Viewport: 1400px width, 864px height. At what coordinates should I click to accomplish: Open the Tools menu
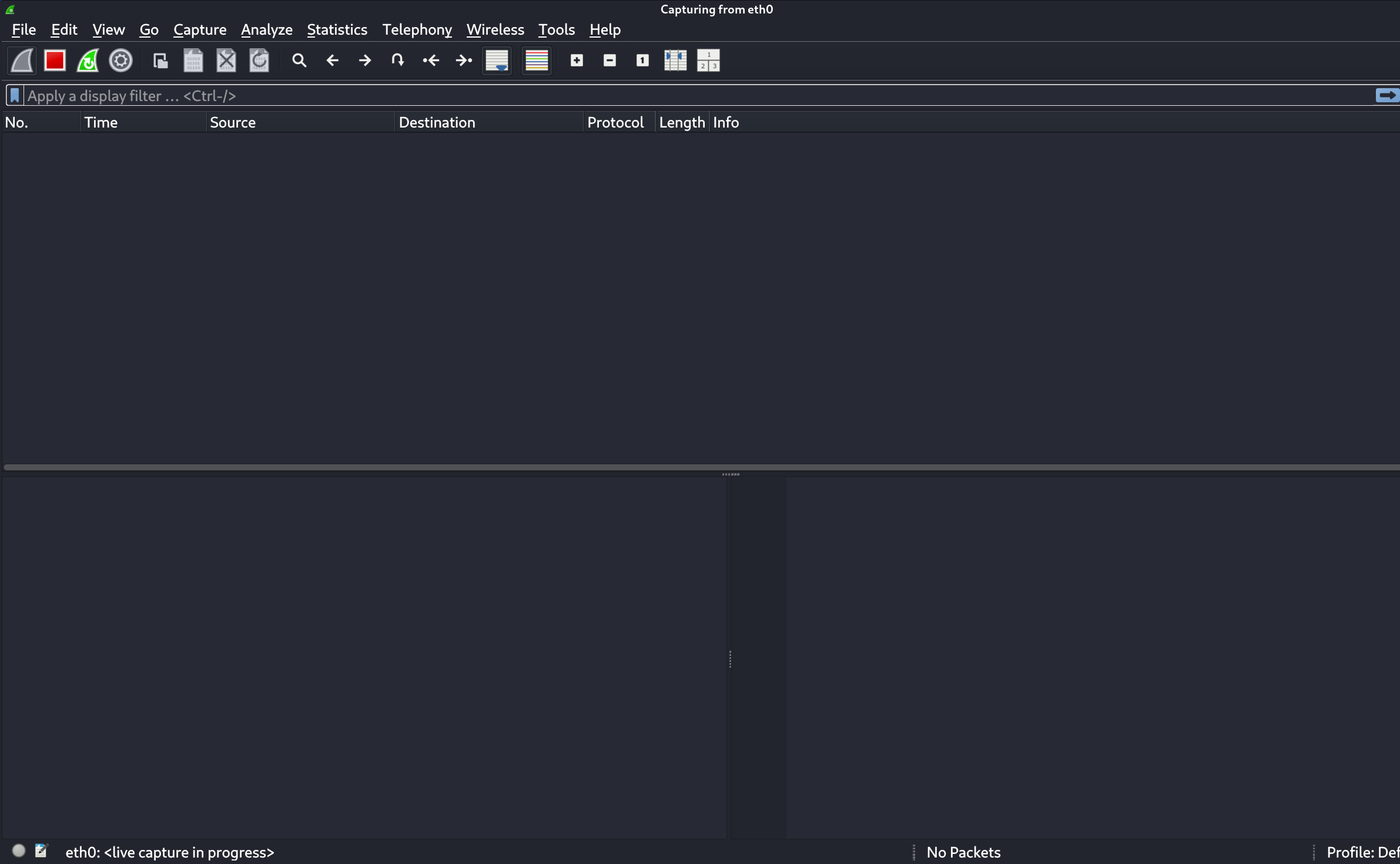point(557,30)
